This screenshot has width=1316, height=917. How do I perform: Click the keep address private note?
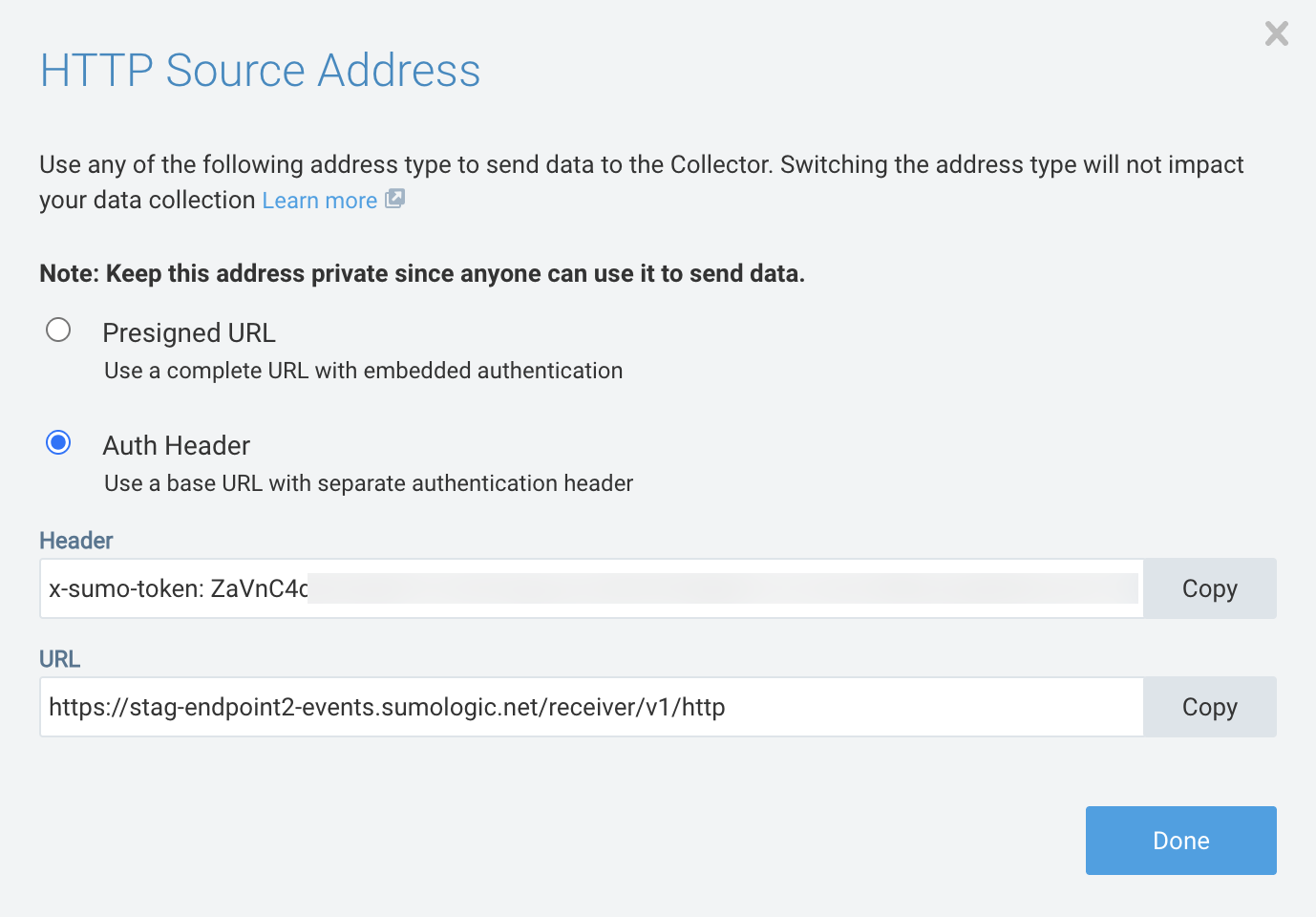[422, 273]
